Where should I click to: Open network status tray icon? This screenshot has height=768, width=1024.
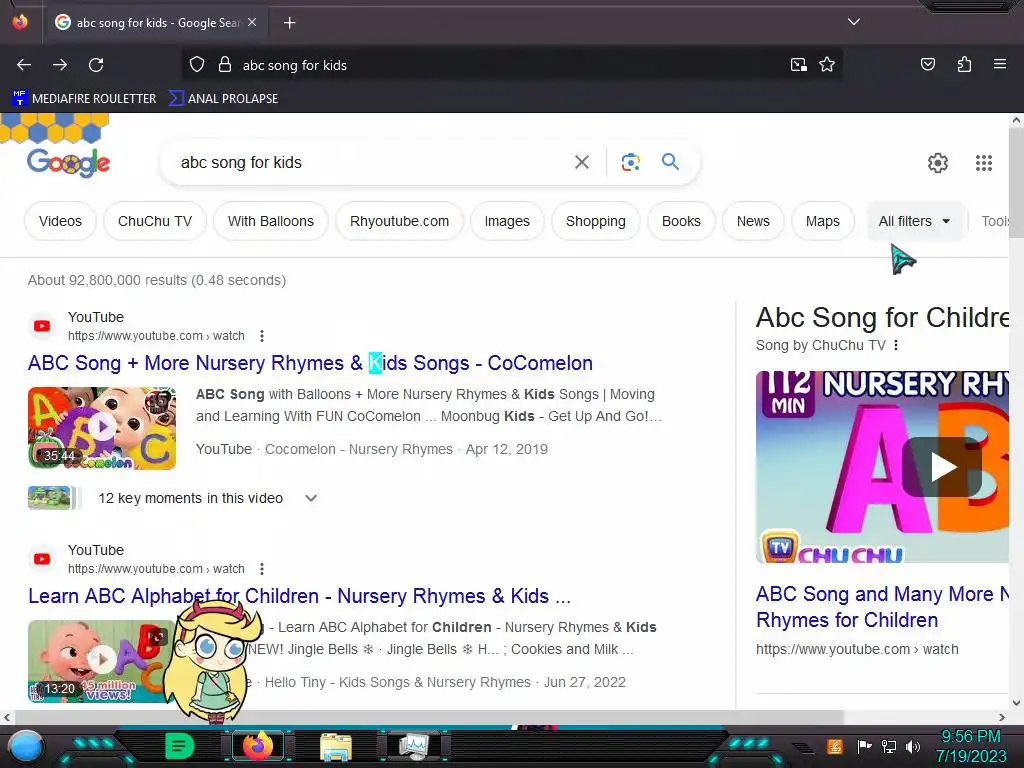pos(889,746)
